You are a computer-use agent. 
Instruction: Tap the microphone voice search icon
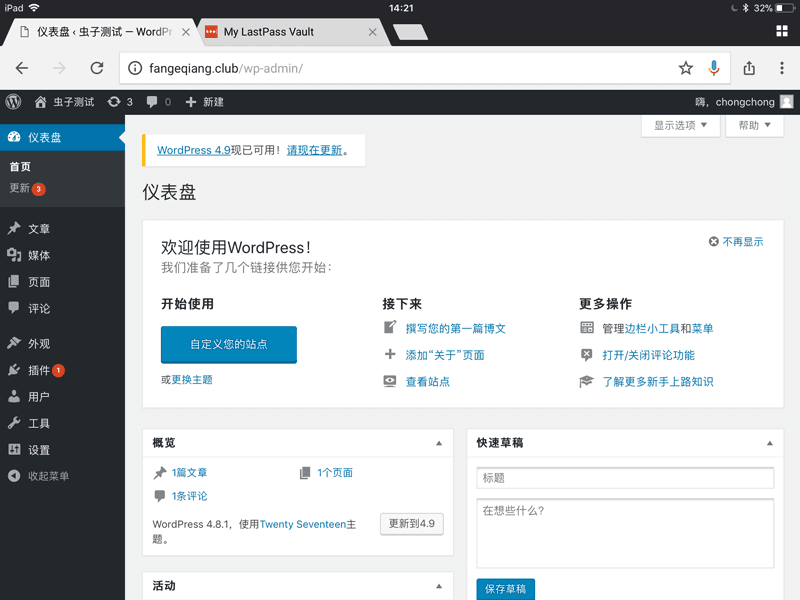click(714, 69)
